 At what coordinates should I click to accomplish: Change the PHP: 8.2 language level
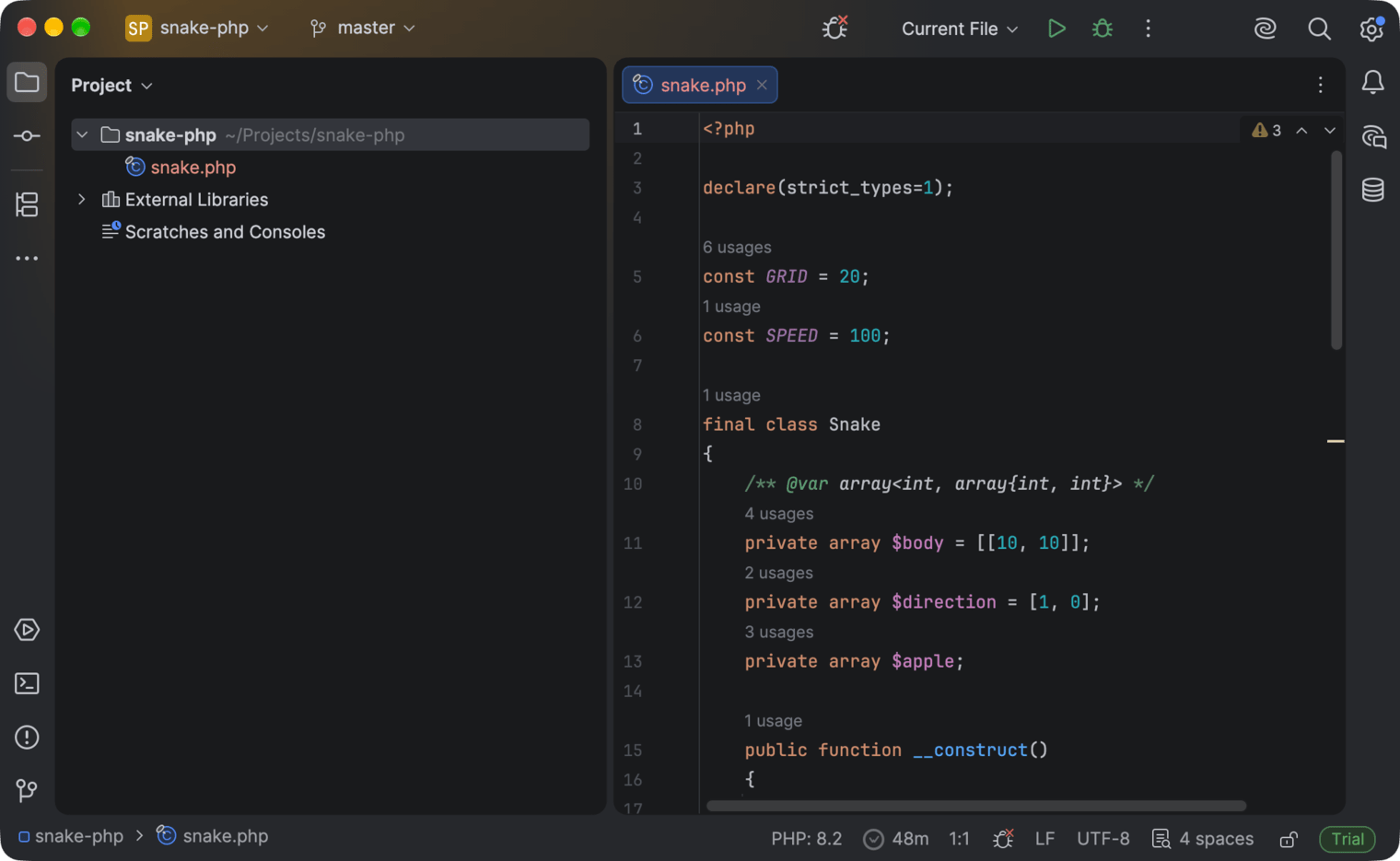[806, 839]
